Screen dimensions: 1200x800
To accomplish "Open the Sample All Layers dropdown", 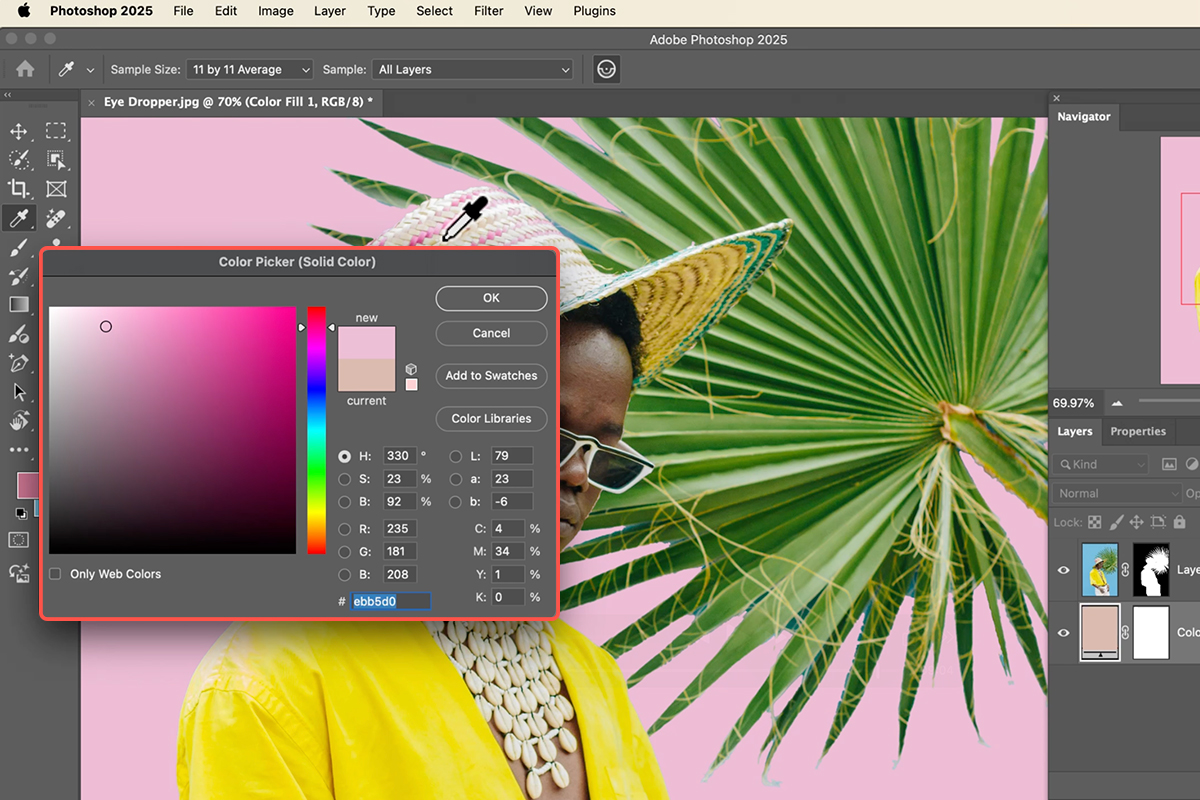I will (472, 70).
